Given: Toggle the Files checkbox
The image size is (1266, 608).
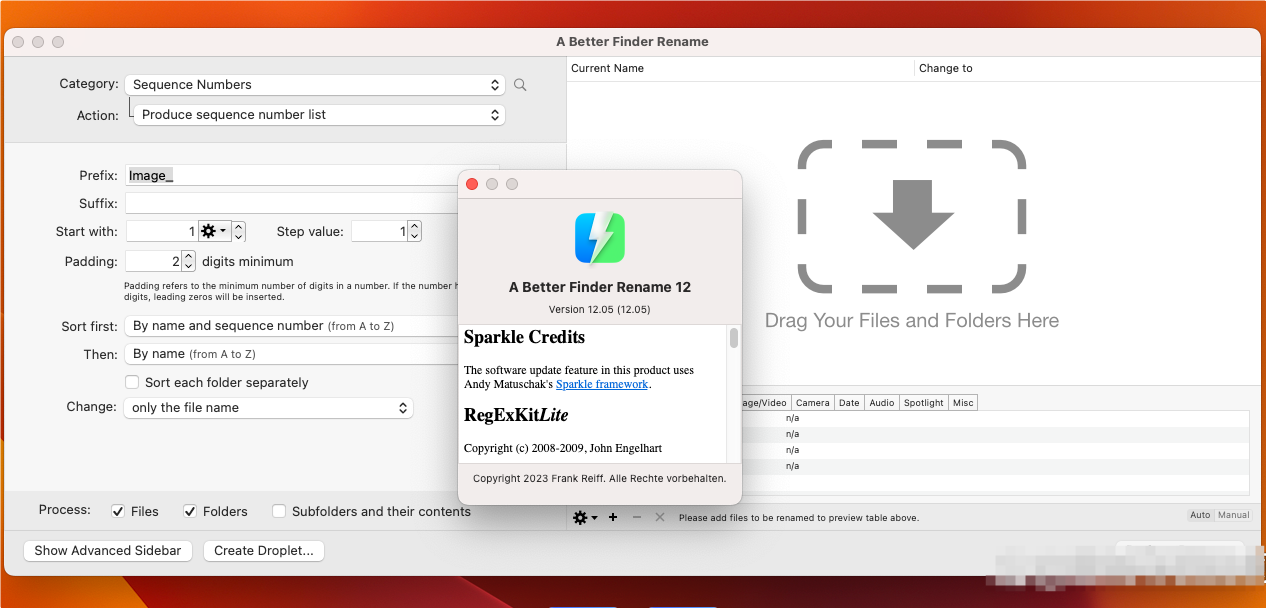Looking at the screenshot, I should tap(118, 511).
